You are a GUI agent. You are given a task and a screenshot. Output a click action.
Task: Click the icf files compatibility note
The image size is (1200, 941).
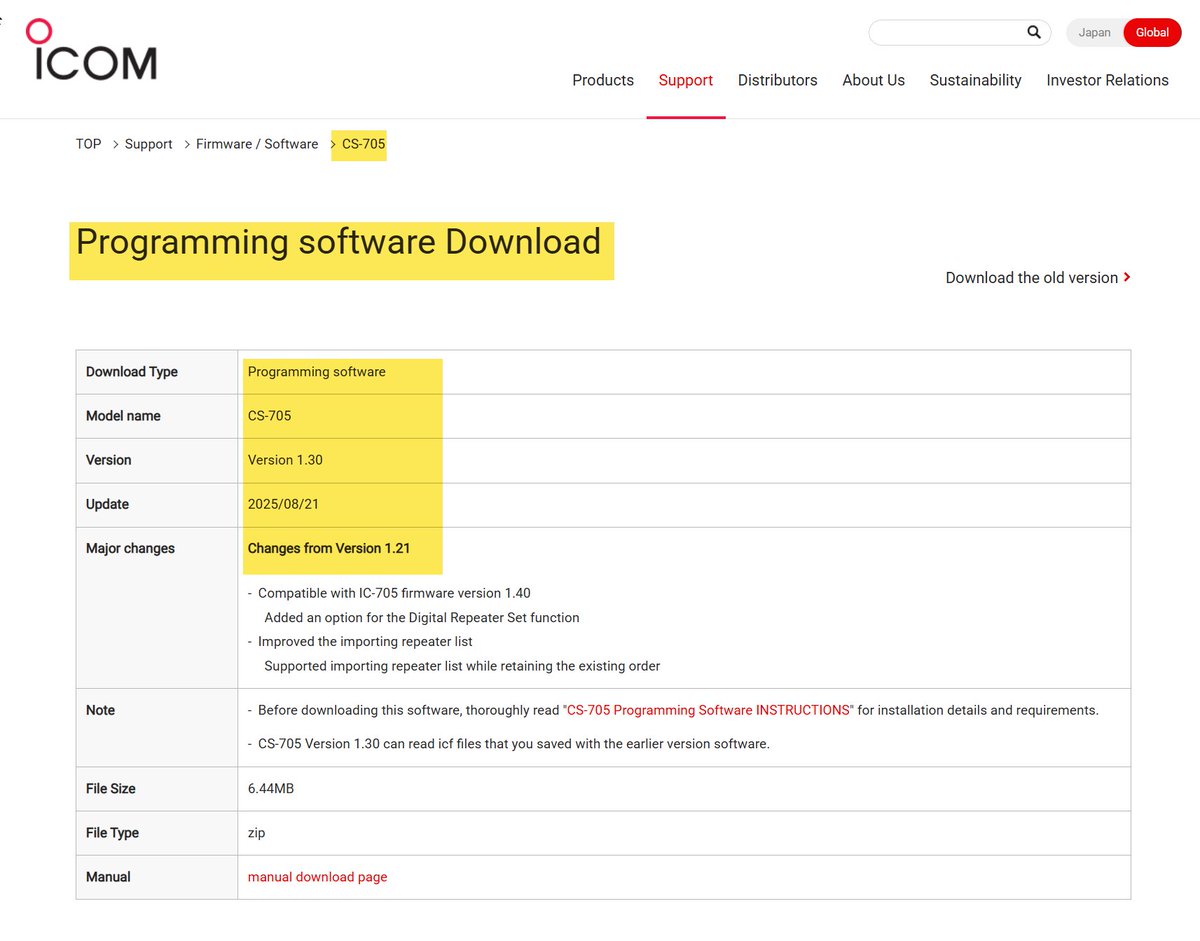(x=514, y=744)
